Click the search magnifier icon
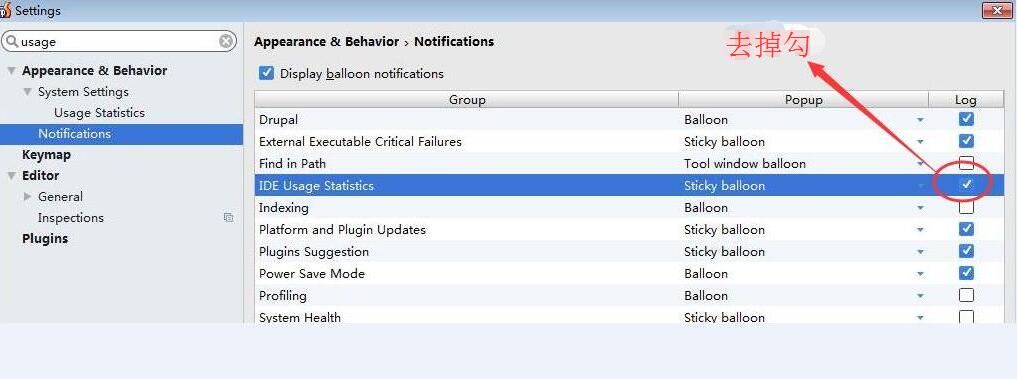Screen dimensions: 1017x379 12,42
